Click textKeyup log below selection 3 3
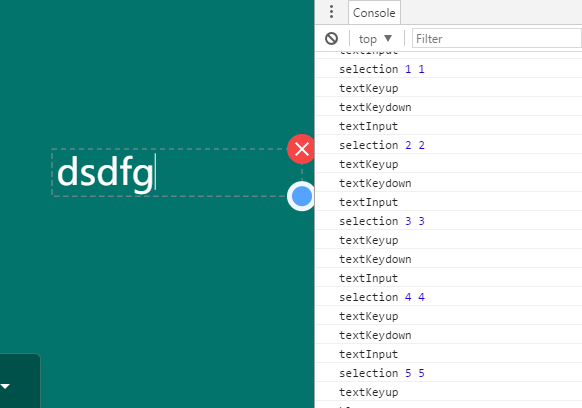The height and width of the screenshot is (408, 582). (x=448, y=240)
